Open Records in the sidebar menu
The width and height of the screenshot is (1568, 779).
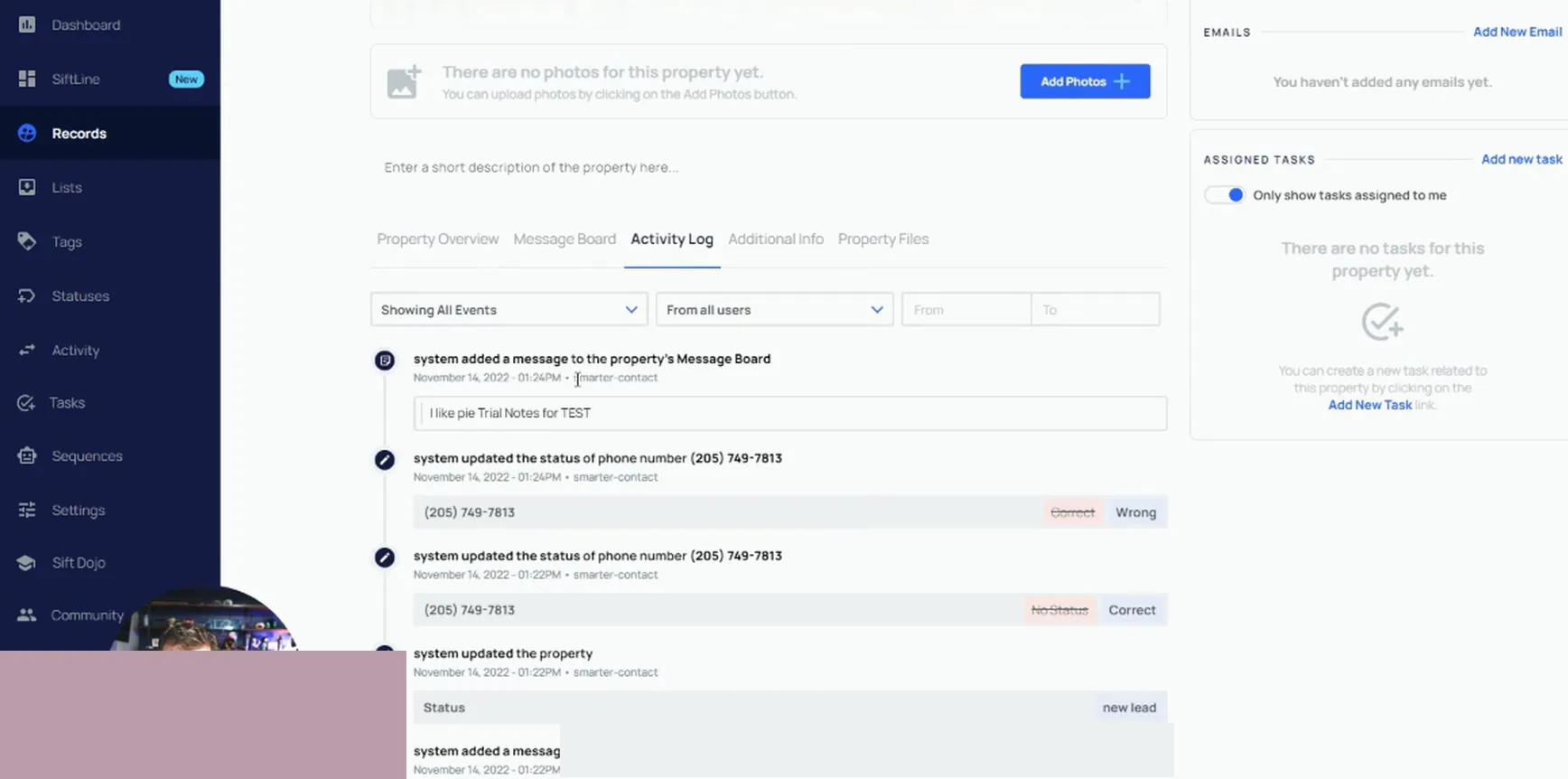[x=110, y=133]
